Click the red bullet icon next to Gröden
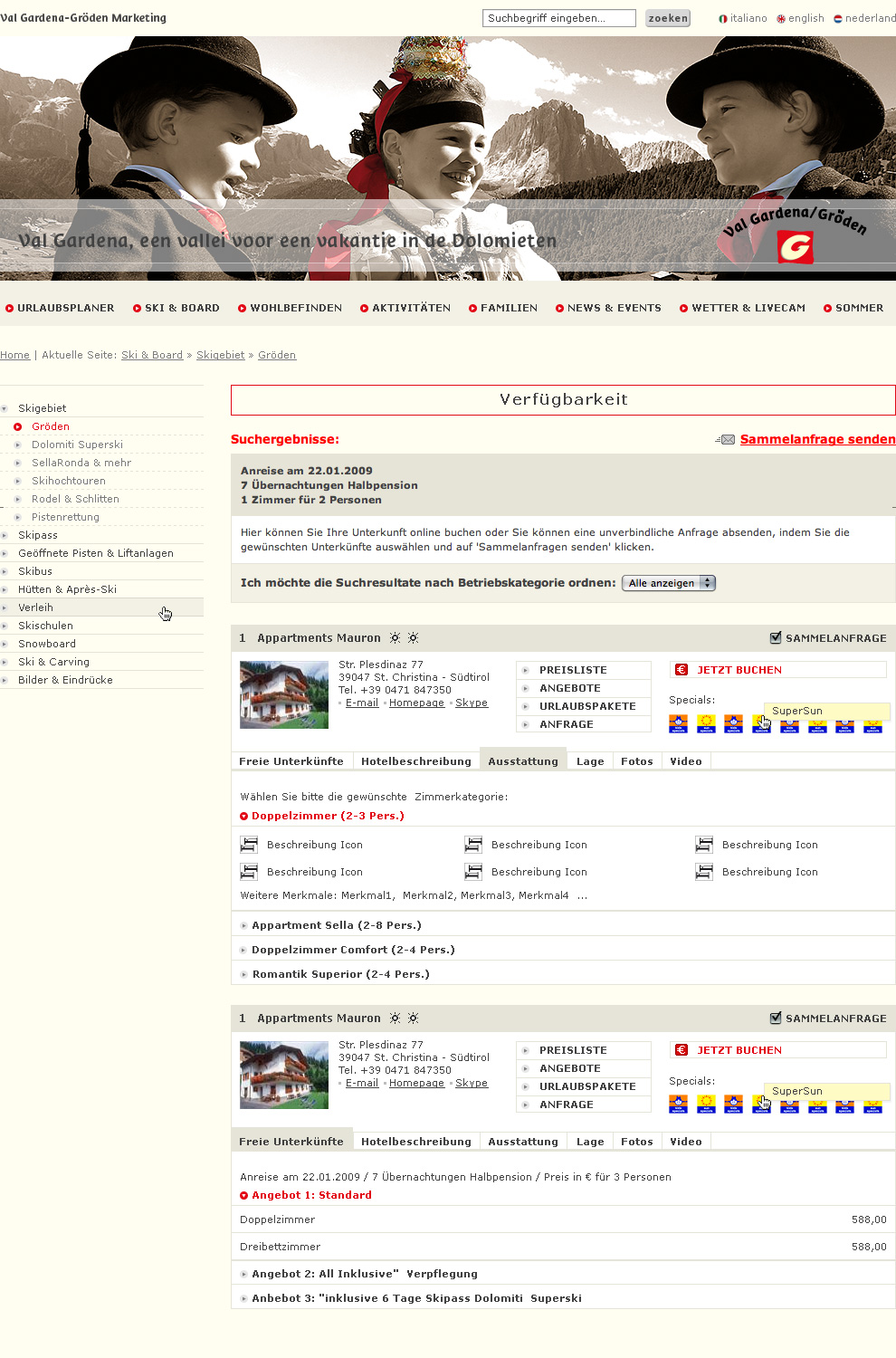 pyautogui.click(x=17, y=426)
